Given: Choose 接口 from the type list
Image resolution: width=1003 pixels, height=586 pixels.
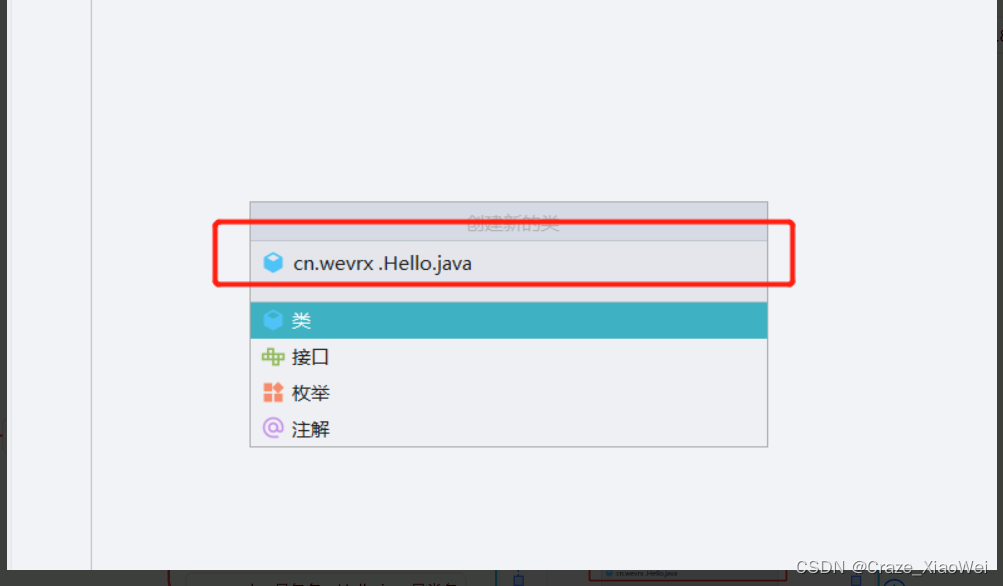Looking at the screenshot, I should pos(509,356).
